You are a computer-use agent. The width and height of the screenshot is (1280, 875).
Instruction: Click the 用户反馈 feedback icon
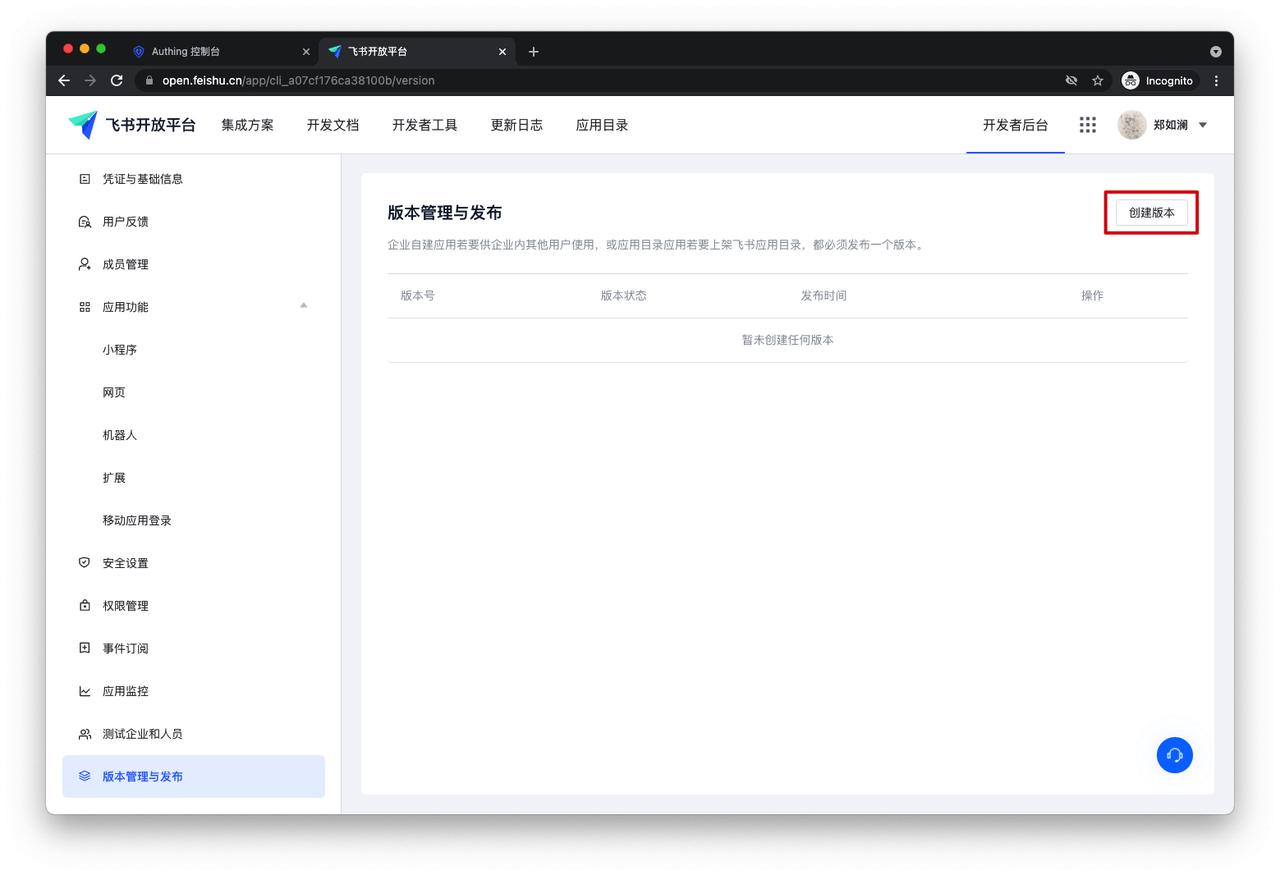click(84, 221)
